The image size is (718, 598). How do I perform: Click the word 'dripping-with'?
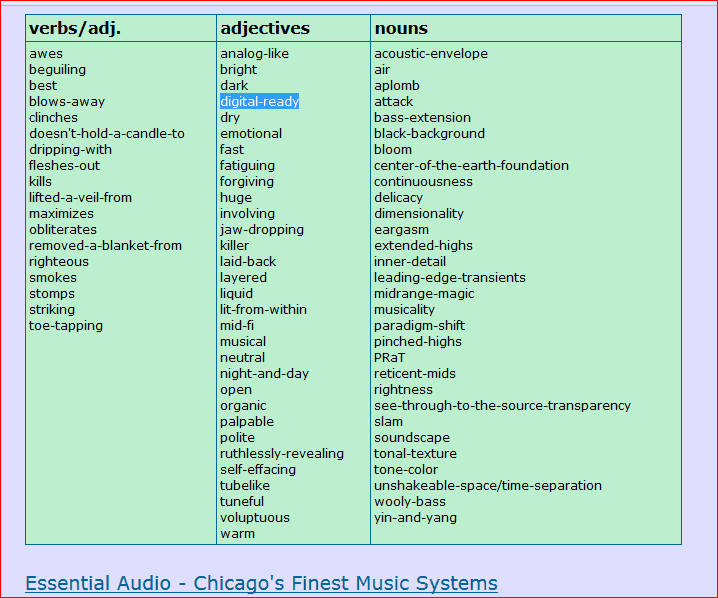[x=71, y=150]
